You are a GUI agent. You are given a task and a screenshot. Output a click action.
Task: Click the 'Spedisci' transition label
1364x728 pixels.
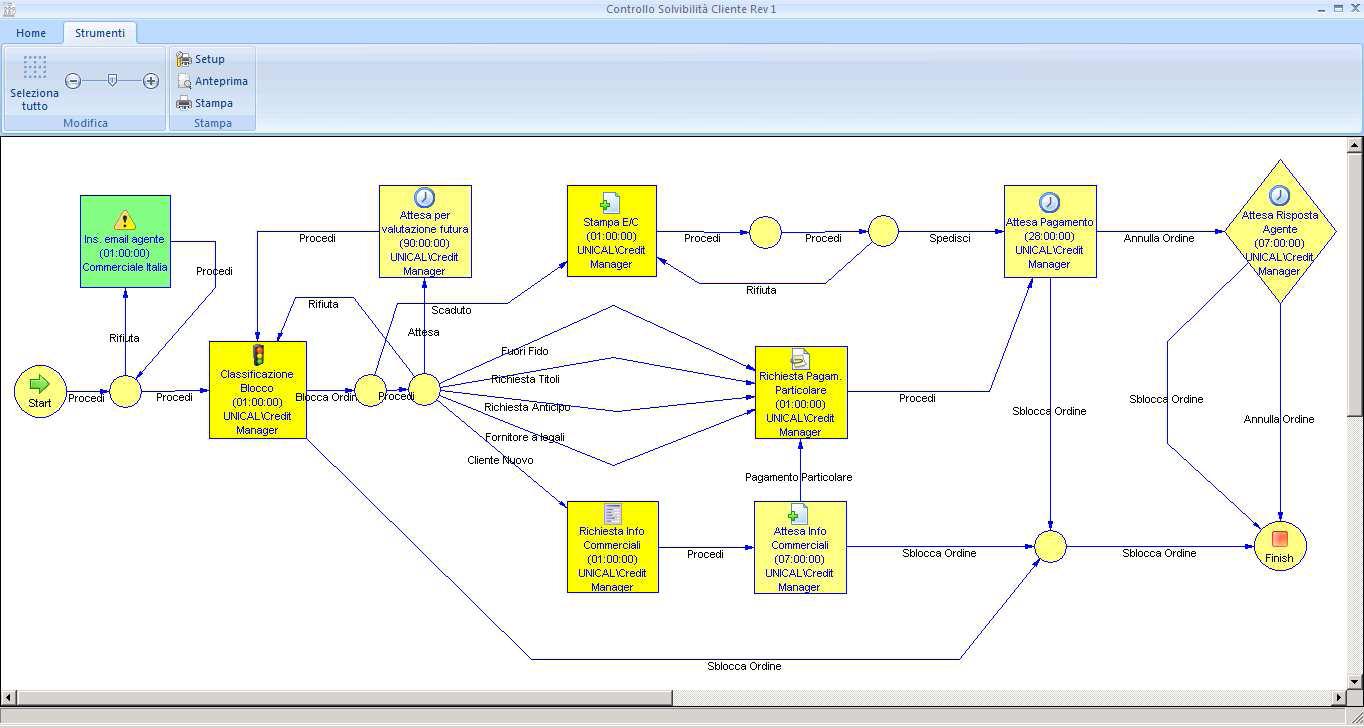pyautogui.click(x=950, y=238)
